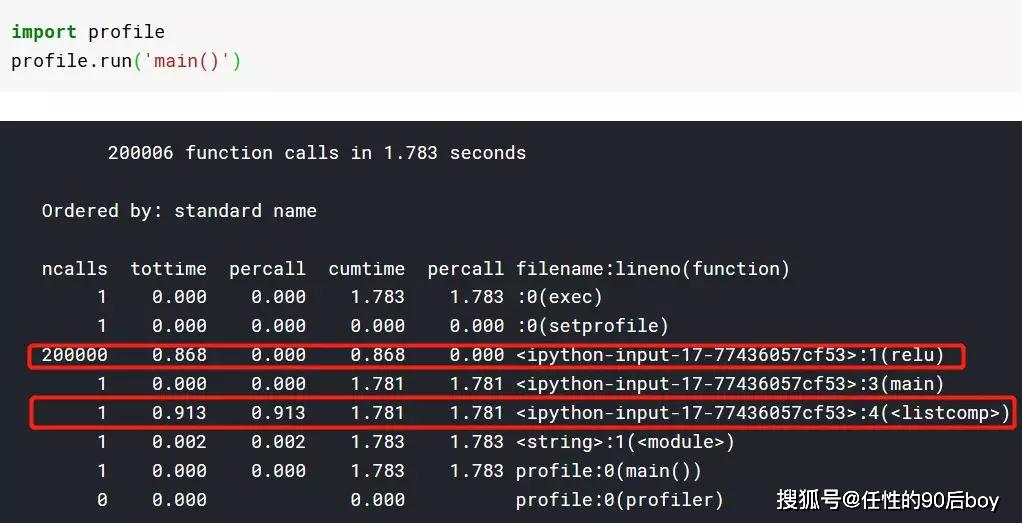Image resolution: width=1022 pixels, height=523 pixels.
Task: Click the highlighted relu row
Action: 496,355
